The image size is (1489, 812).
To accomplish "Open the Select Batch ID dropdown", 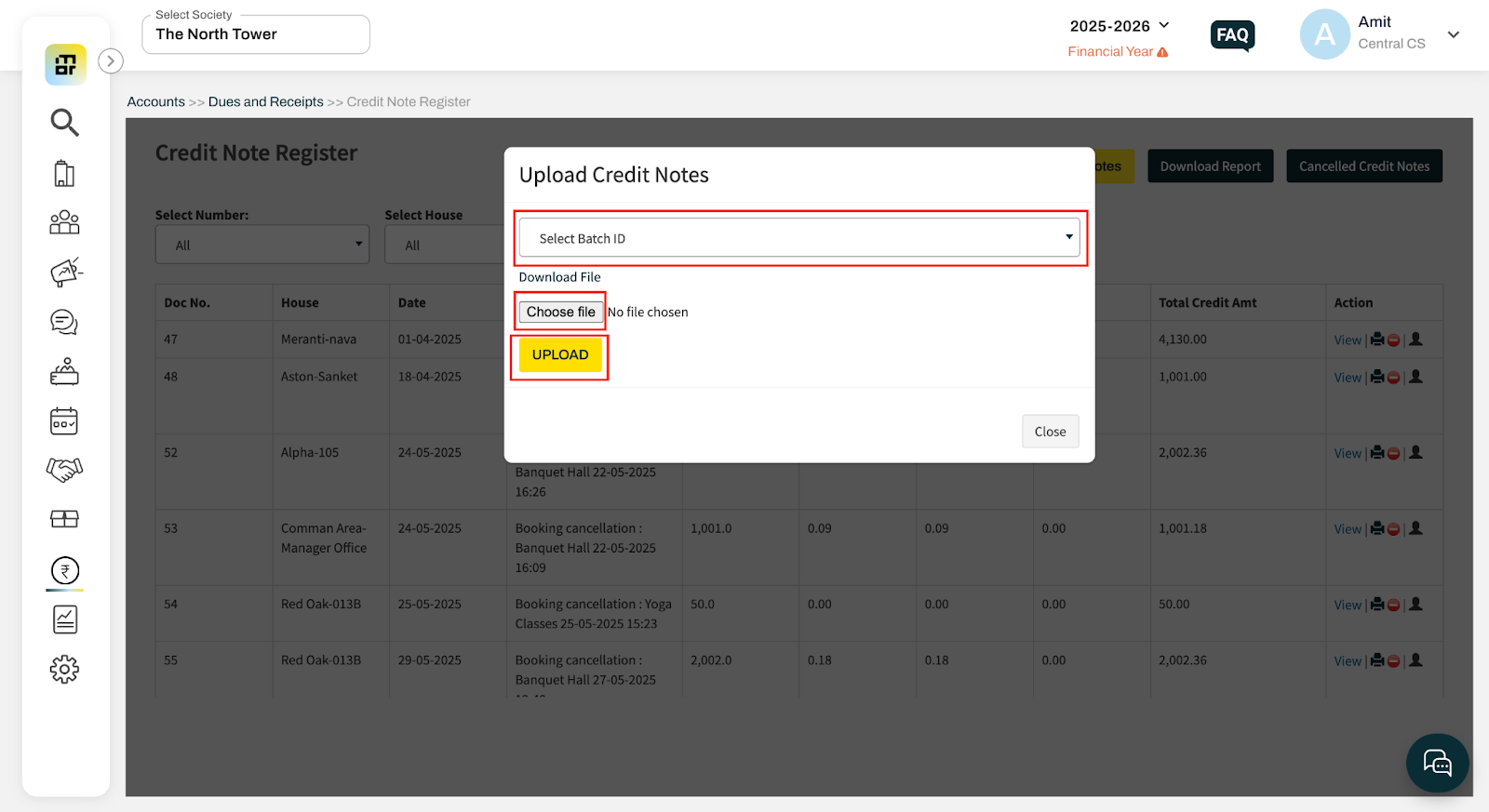I will coord(799,238).
